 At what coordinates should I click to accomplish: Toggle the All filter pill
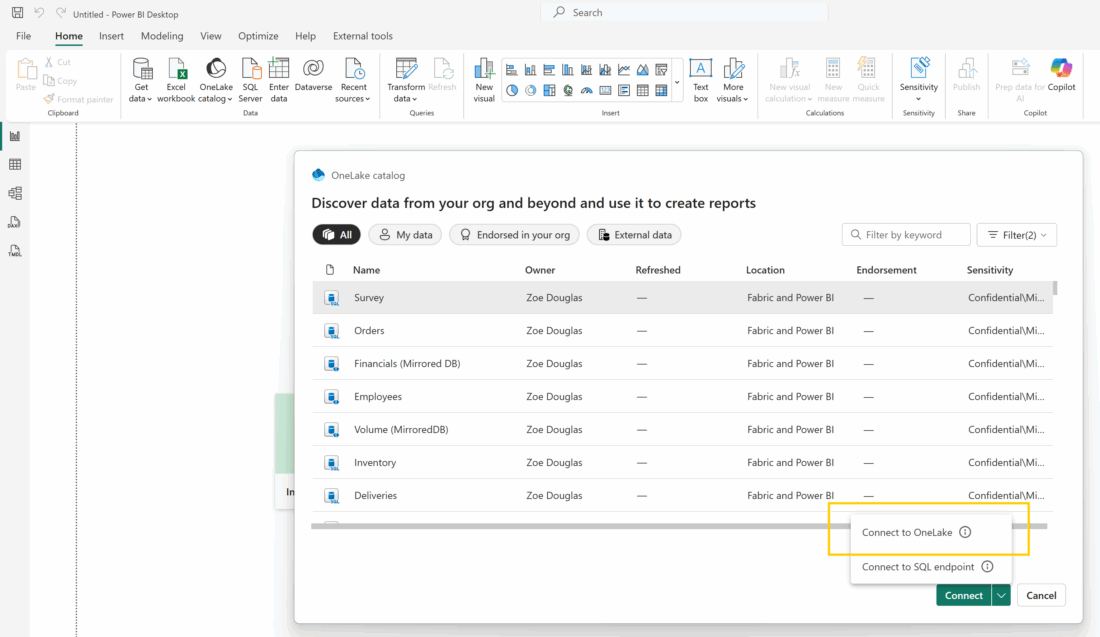337,235
